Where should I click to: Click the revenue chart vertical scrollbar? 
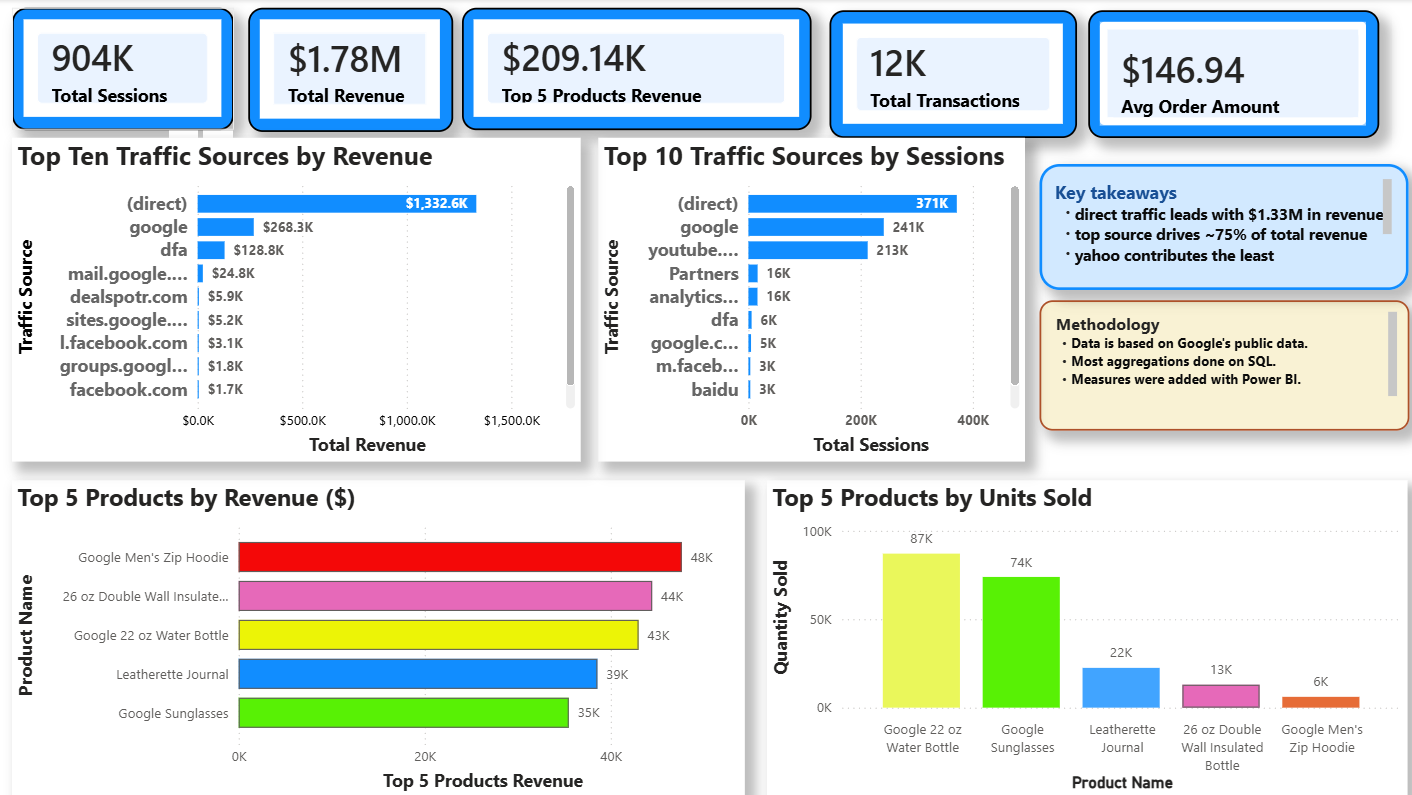pos(570,285)
